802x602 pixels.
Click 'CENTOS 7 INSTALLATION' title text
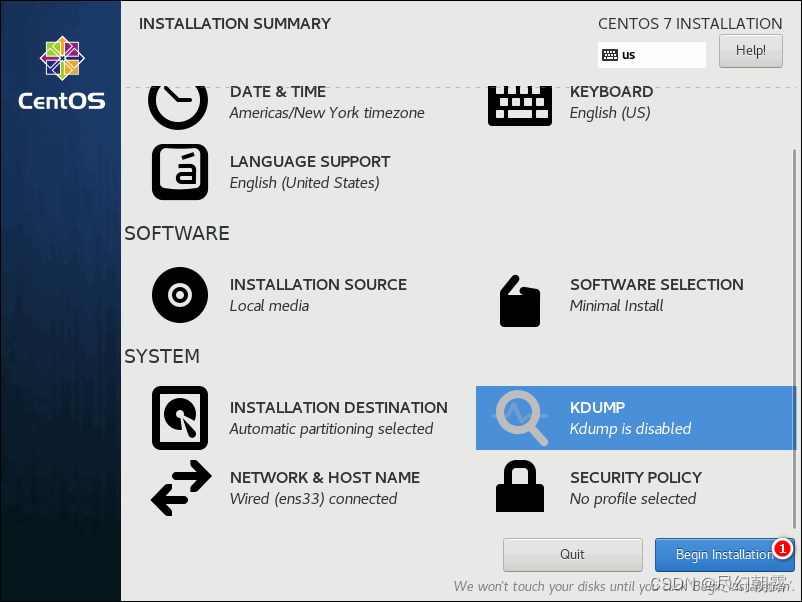(690, 24)
